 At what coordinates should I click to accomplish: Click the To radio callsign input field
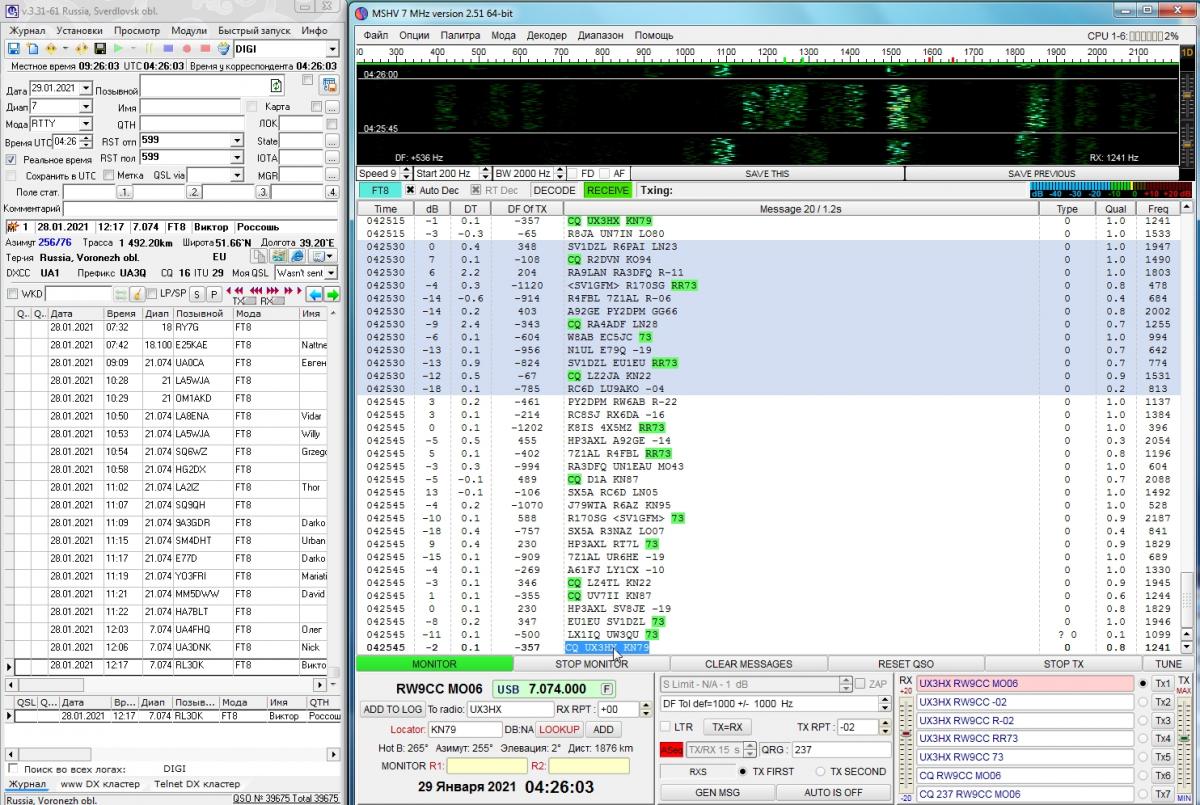point(509,709)
